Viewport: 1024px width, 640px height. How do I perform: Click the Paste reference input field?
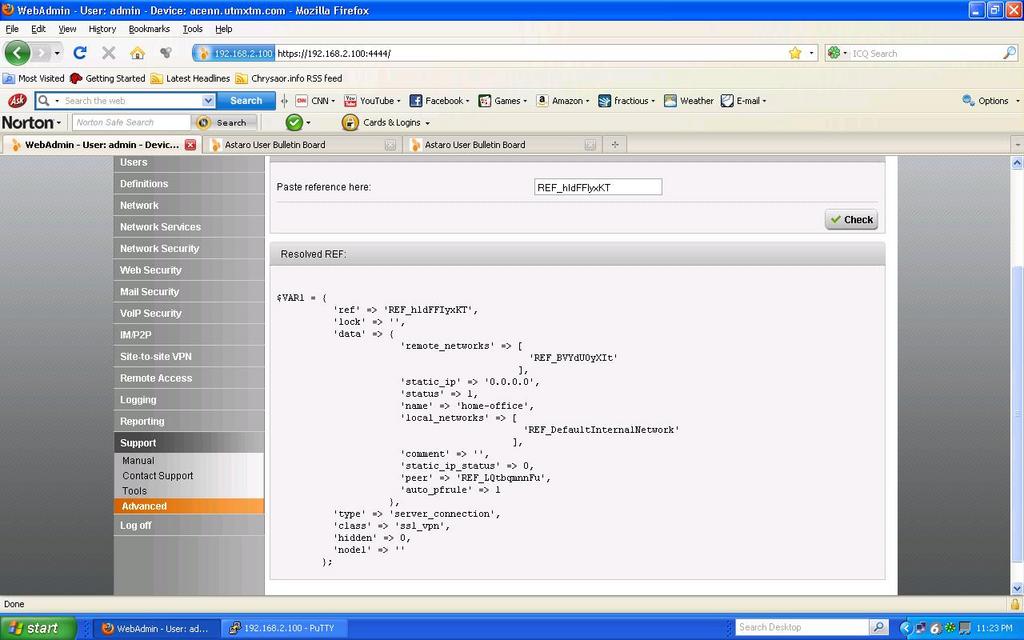[598, 187]
